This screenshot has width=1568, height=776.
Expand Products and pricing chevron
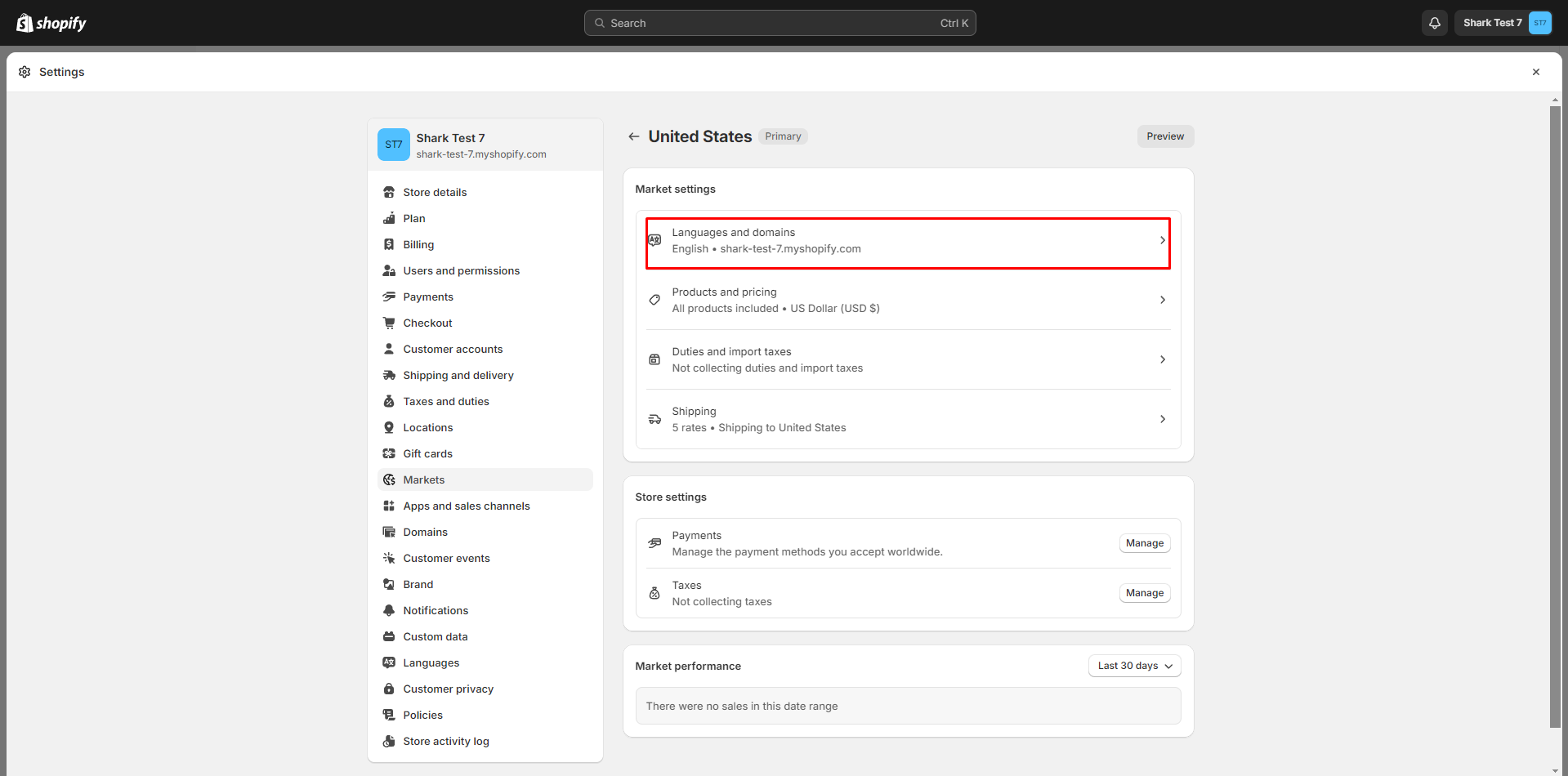click(x=1162, y=300)
